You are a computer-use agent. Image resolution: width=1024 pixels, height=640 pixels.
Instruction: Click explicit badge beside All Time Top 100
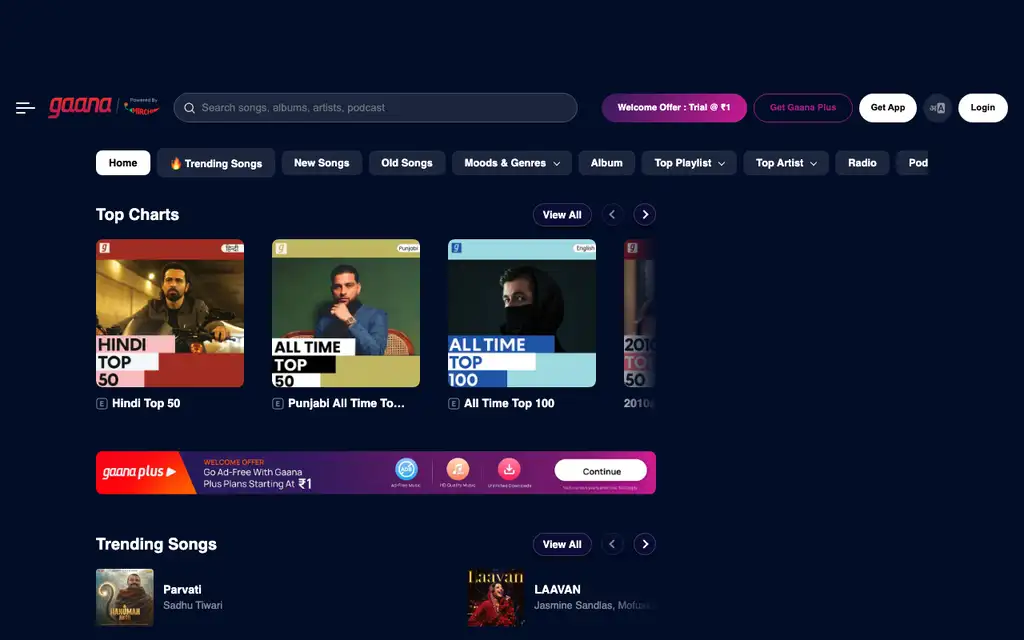pyautogui.click(x=454, y=404)
